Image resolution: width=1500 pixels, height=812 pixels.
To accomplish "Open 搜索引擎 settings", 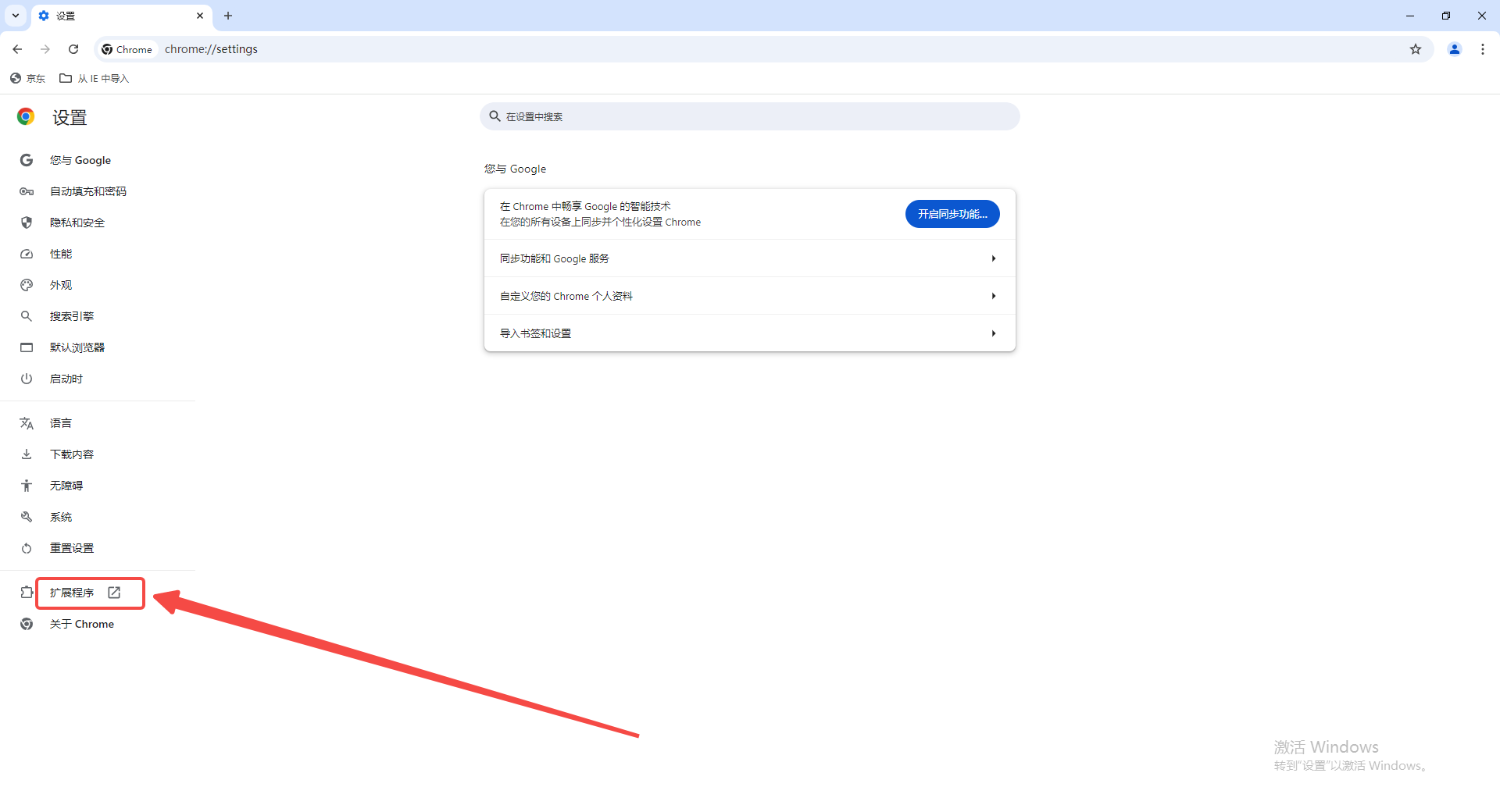I will click(72, 316).
